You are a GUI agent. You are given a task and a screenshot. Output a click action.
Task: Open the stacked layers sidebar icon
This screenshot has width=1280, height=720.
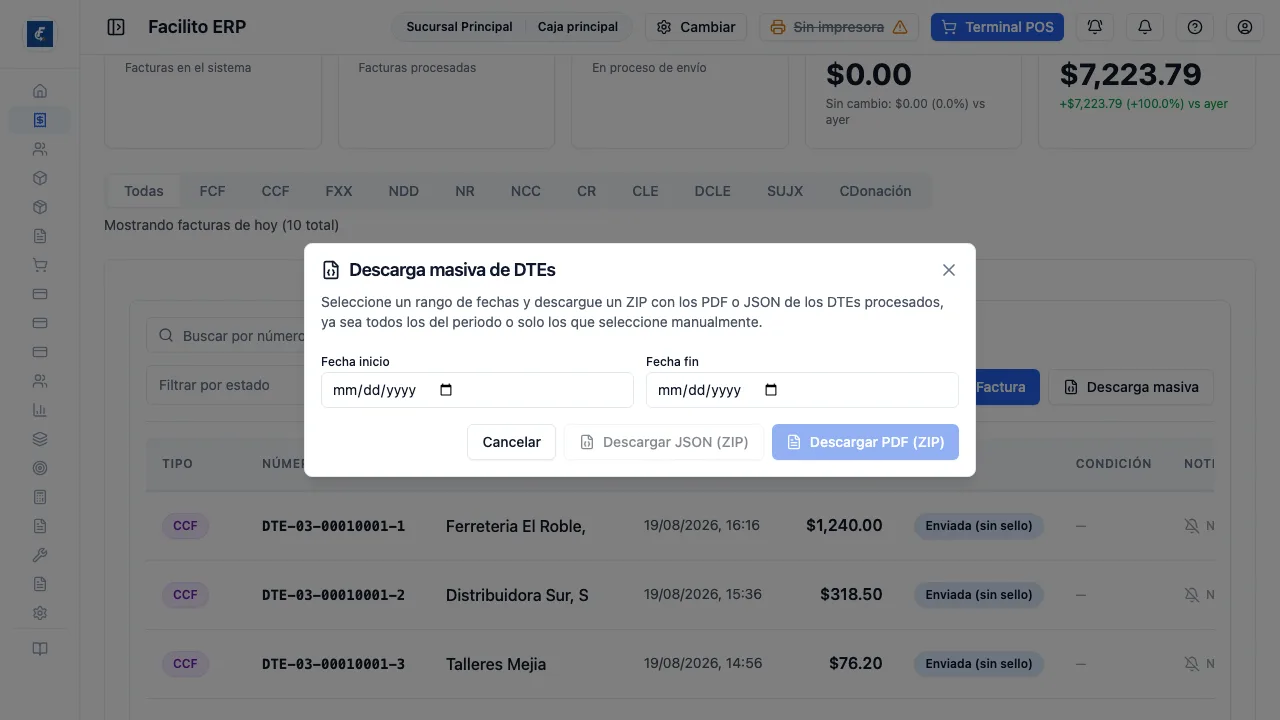pos(40,439)
